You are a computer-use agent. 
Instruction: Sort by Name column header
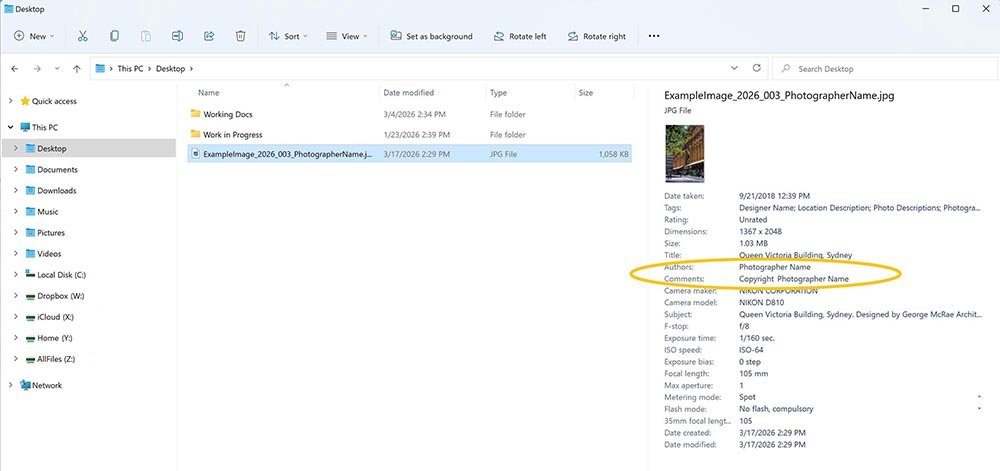click(209, 93)
